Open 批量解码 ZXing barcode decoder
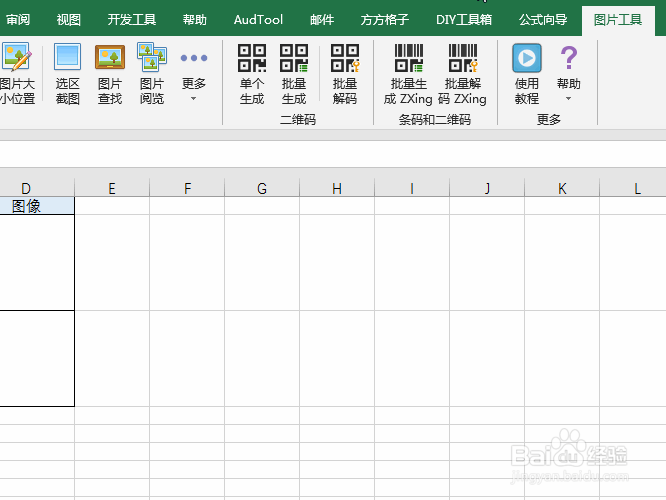The height and width of the screenshot is (500, 666). tap(462, 73)
